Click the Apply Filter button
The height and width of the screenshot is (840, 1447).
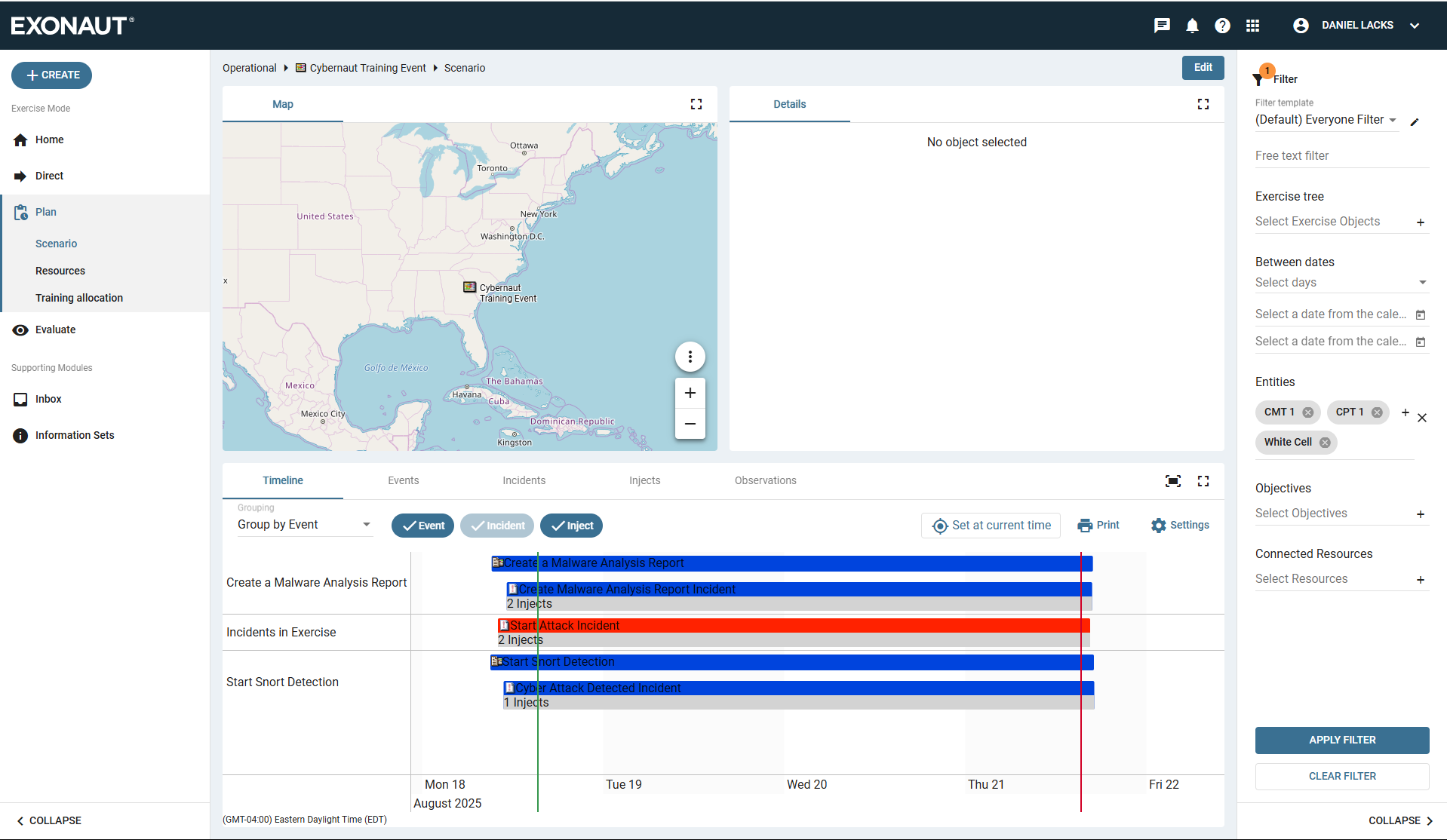(x=1341, y=740)
